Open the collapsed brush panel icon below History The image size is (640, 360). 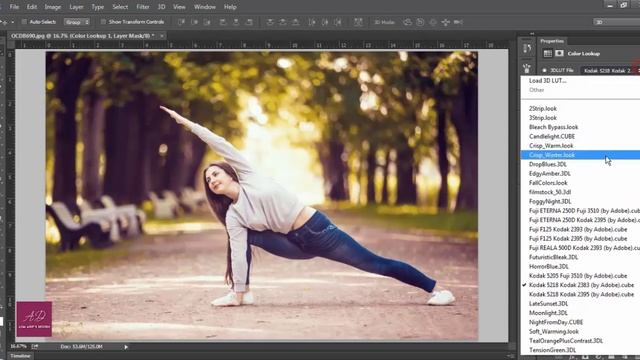(527, 68)
